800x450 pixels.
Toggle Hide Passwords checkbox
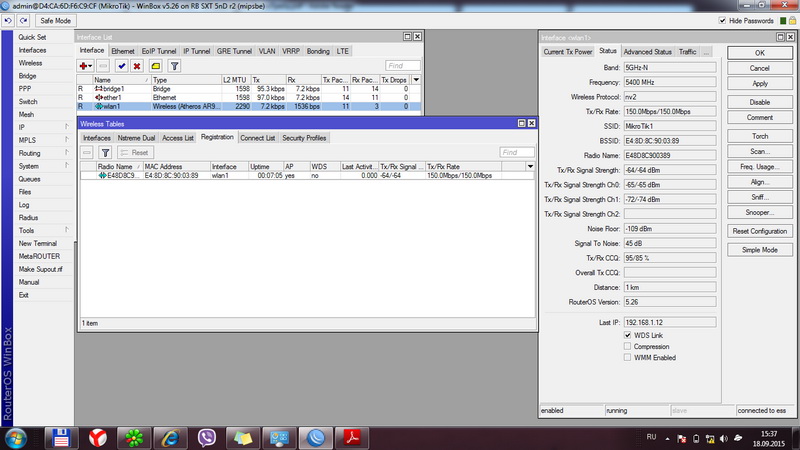tap(722, 21)
